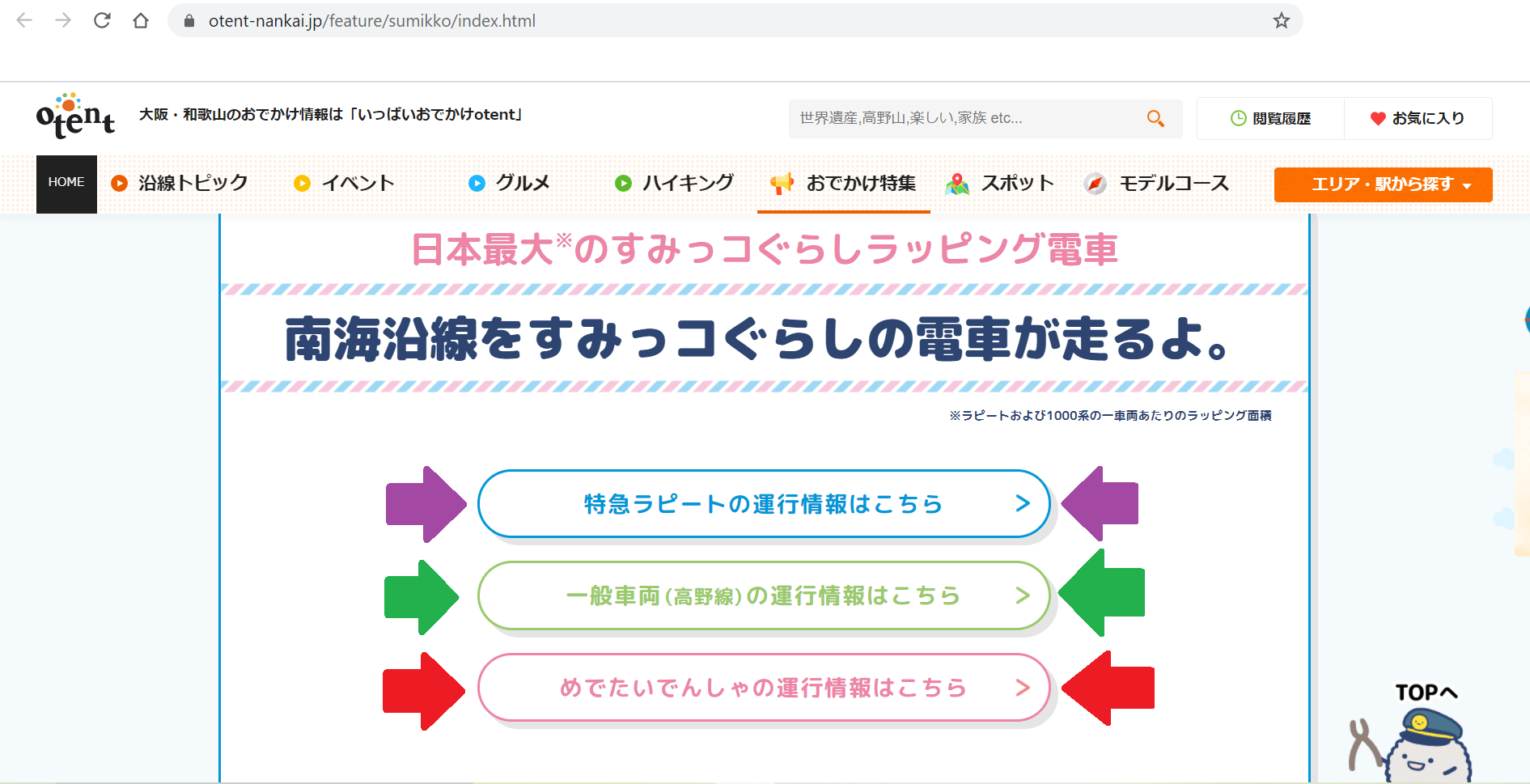Click the 日本最大のすみっコぐらしラッピング電車 title

coord(765,248)
